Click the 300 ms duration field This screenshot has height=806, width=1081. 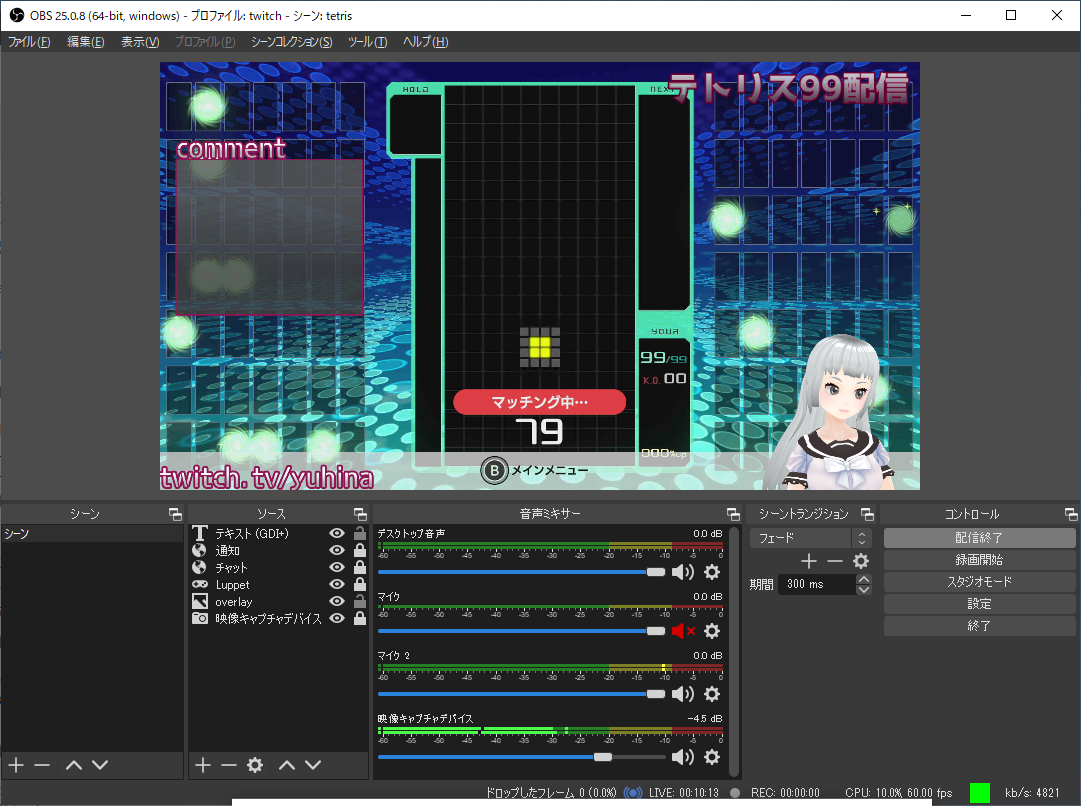tap(817, 584)
